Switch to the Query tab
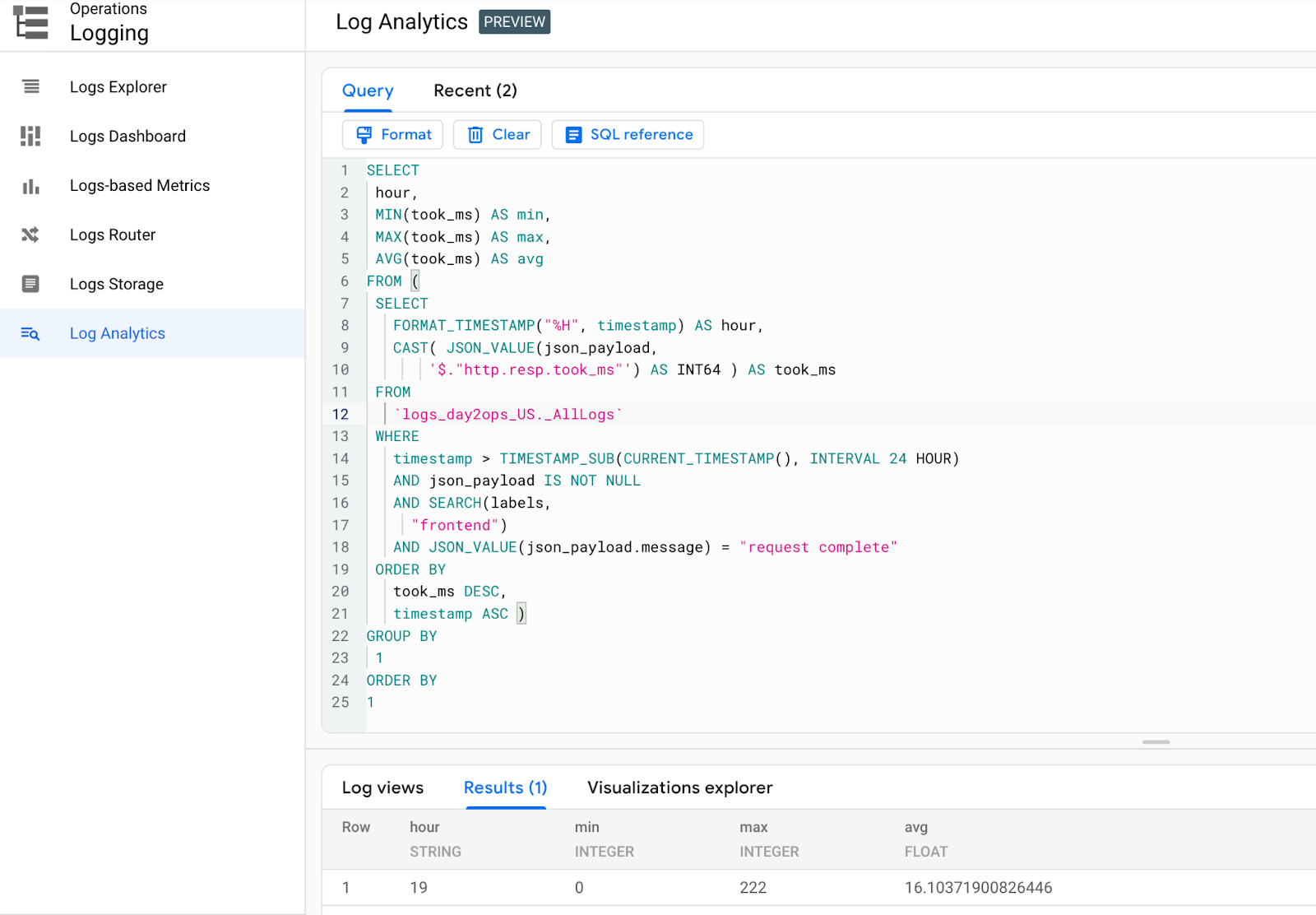 point(368,91)
